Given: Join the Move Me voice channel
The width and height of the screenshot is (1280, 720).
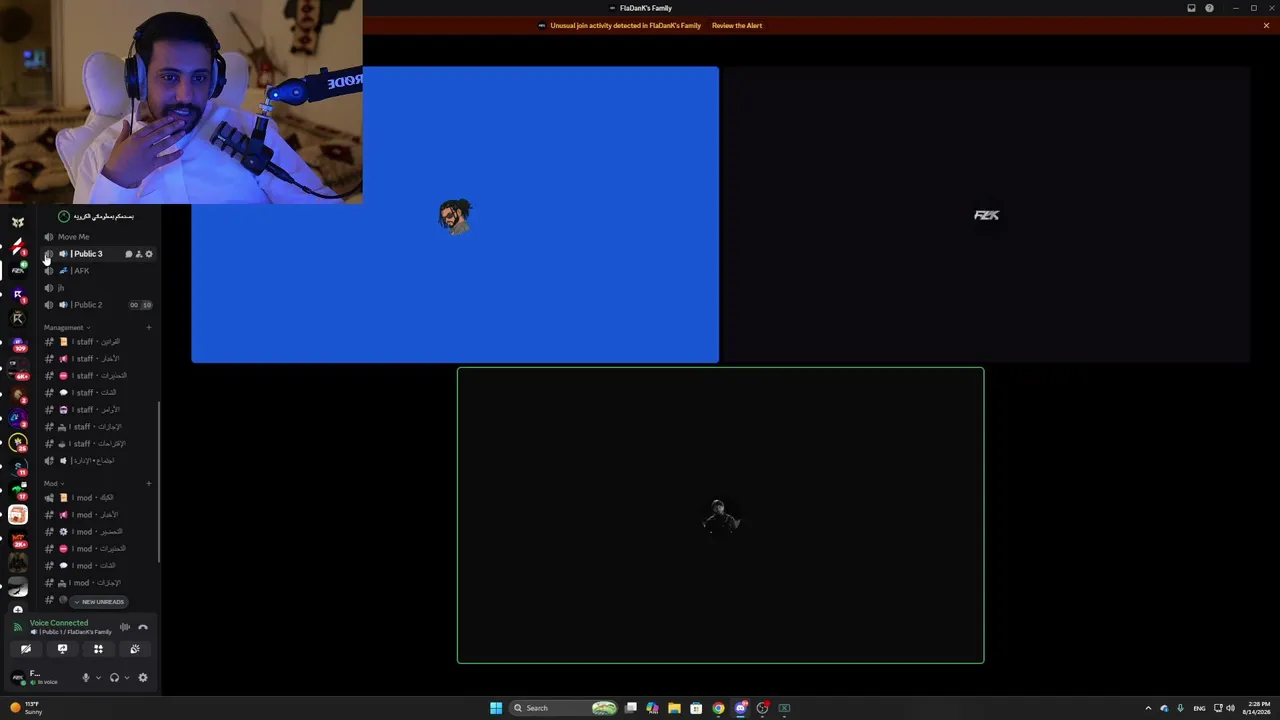Looking at the screenshot, I should [x=98, y=237].
